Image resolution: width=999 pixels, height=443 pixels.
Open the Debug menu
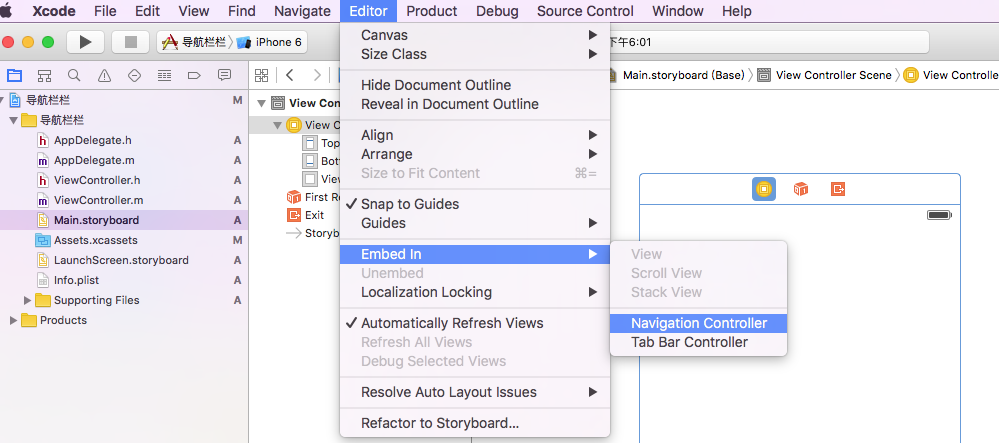497,11
